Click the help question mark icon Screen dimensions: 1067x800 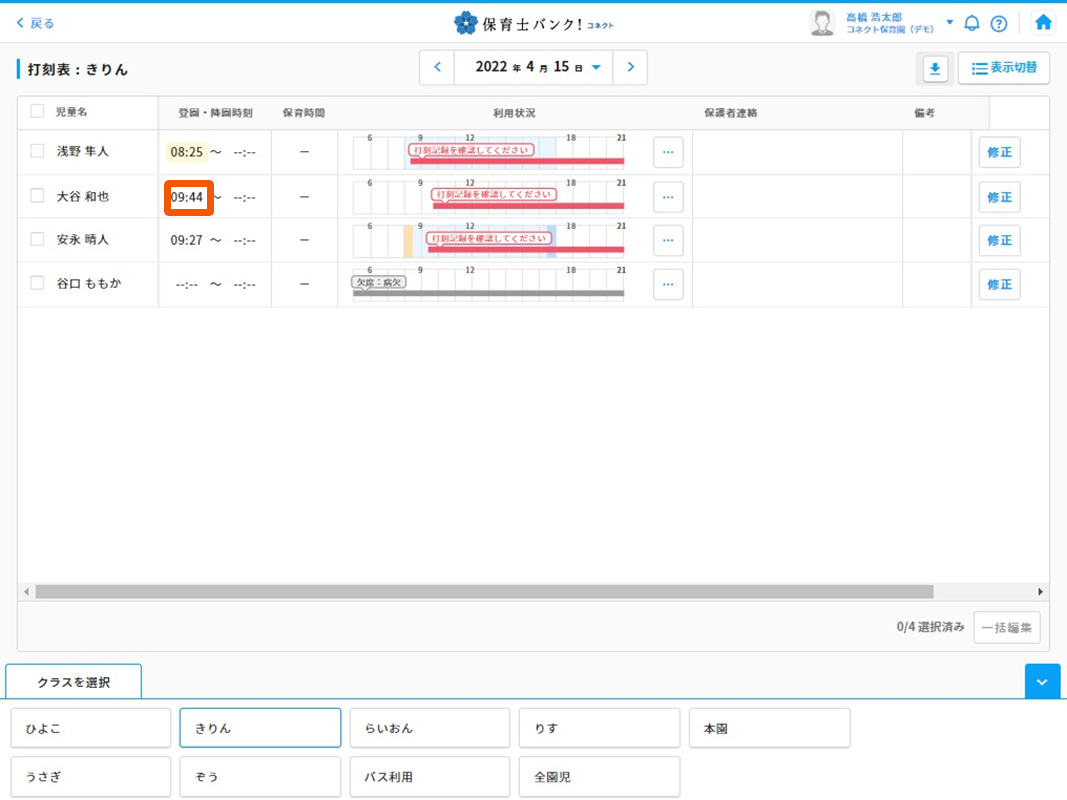coord(998,23)
